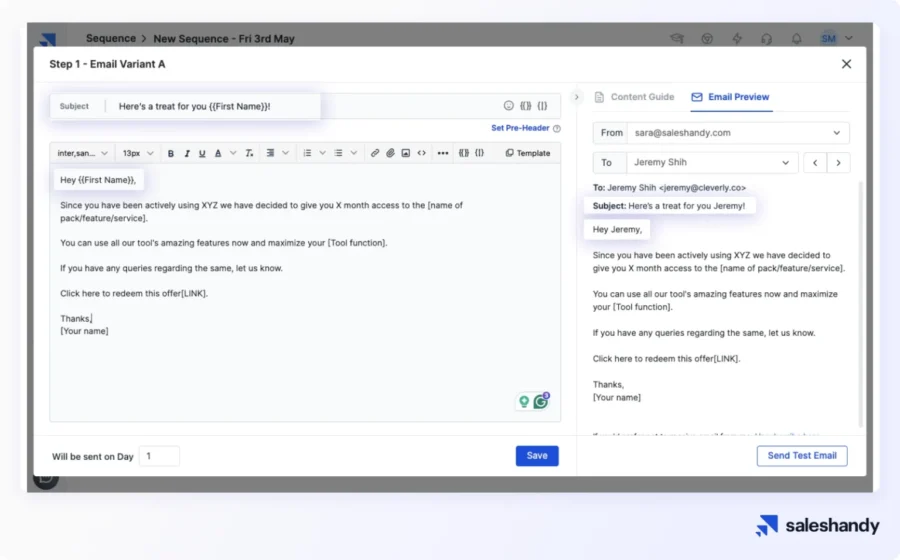This screenshot has height=560, width=900.
Task: Open emoji picker in the subject field
Action: pos(508,106)
